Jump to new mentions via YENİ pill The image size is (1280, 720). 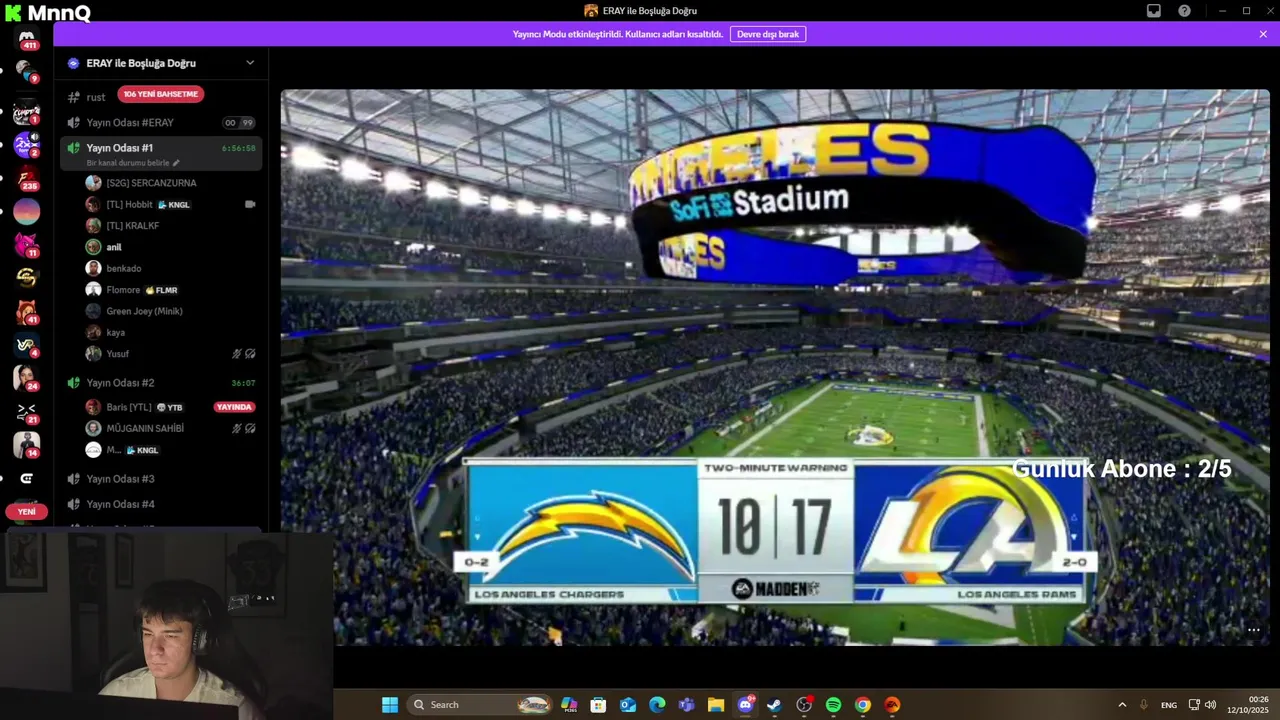coord(26,511)
